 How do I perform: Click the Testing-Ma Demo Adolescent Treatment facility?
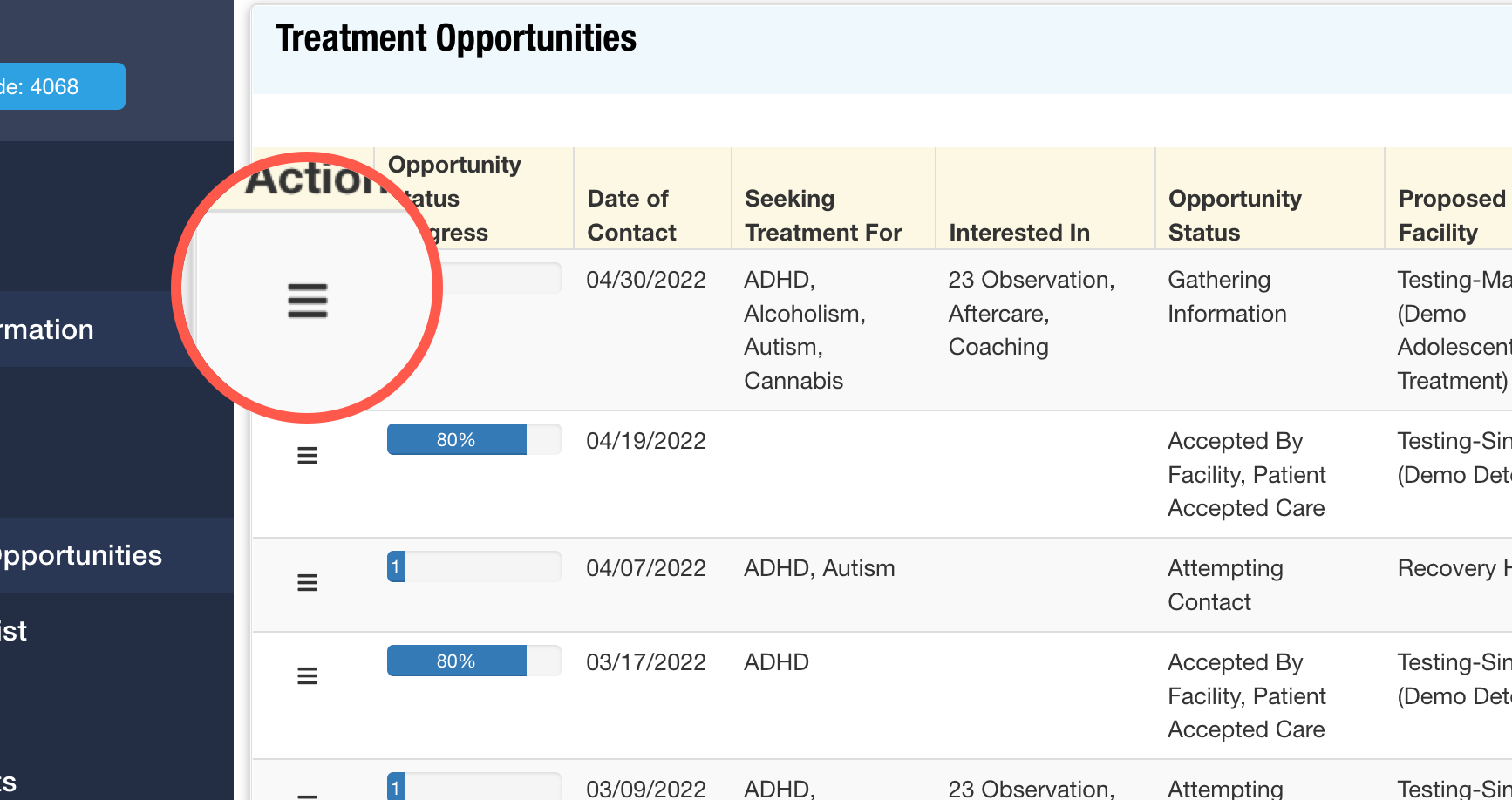pos(1453,329)
